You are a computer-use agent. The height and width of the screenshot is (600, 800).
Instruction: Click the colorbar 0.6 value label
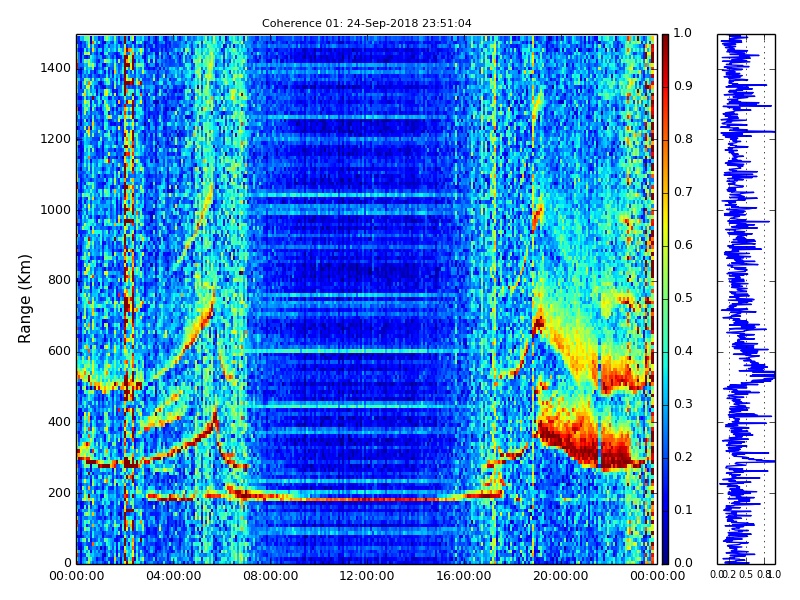coord(683,245)
